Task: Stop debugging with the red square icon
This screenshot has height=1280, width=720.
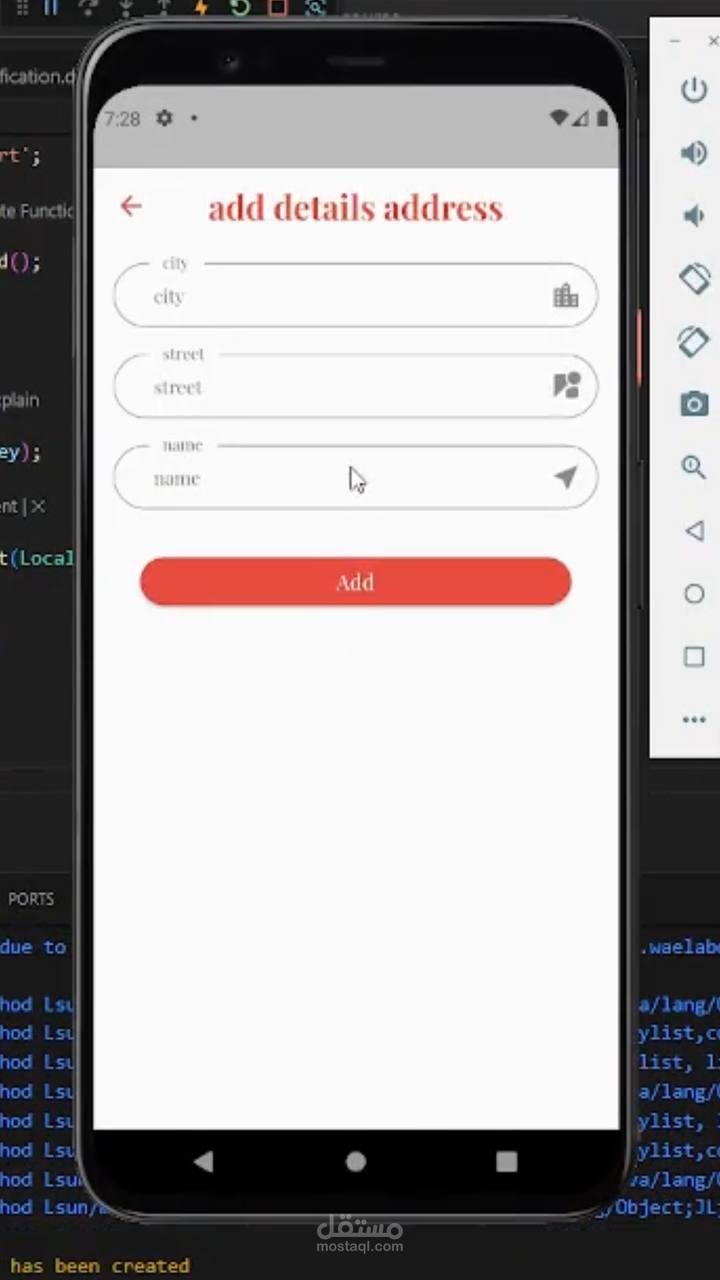Action: (x=278, y=8)
